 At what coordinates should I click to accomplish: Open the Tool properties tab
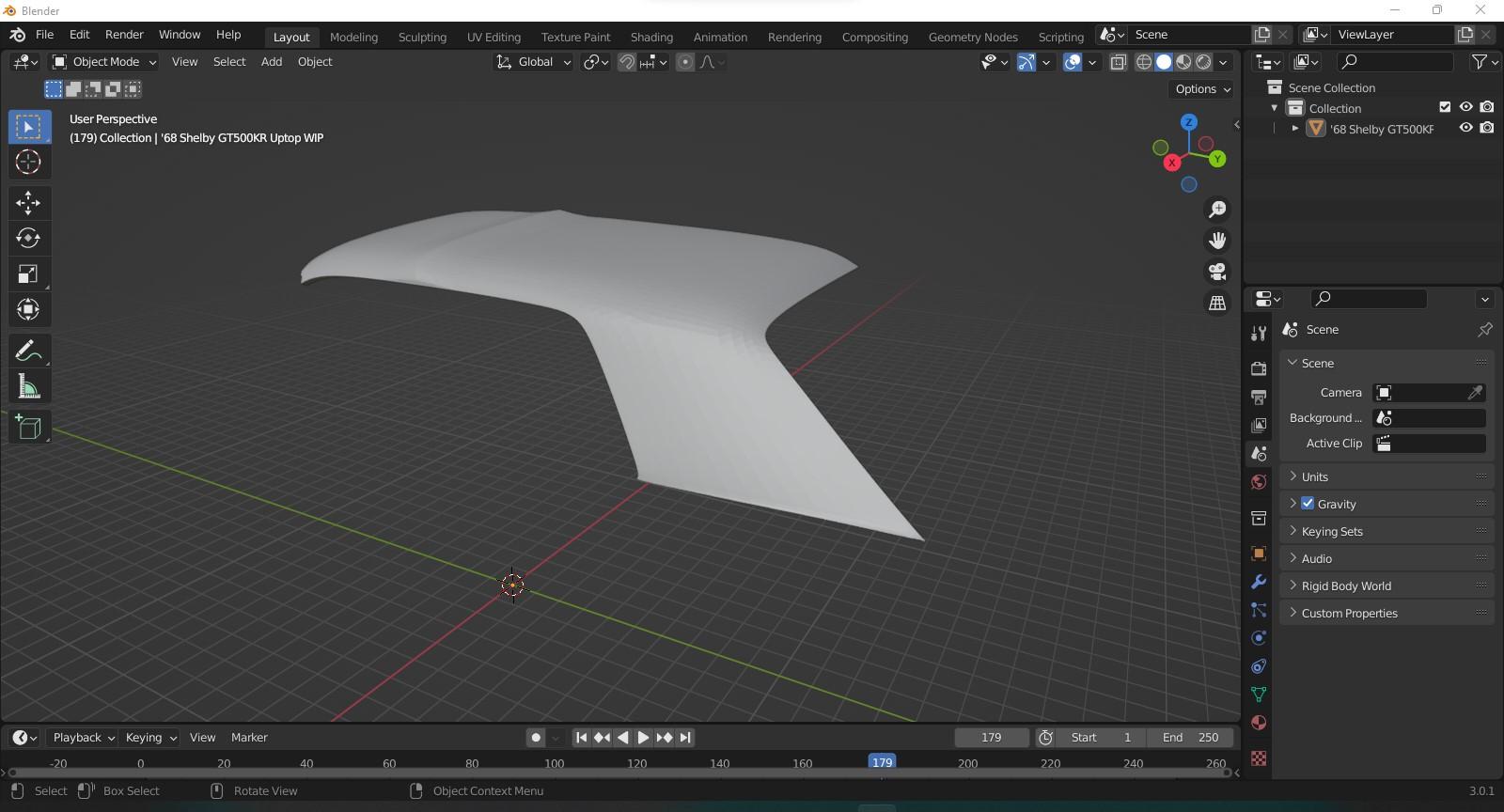(x=1259, y=334)
